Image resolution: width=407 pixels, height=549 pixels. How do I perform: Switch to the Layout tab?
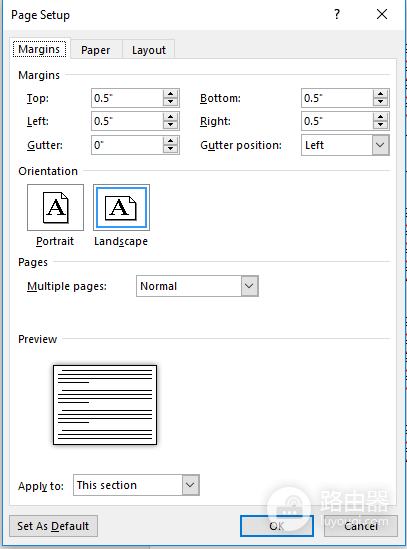149,50
